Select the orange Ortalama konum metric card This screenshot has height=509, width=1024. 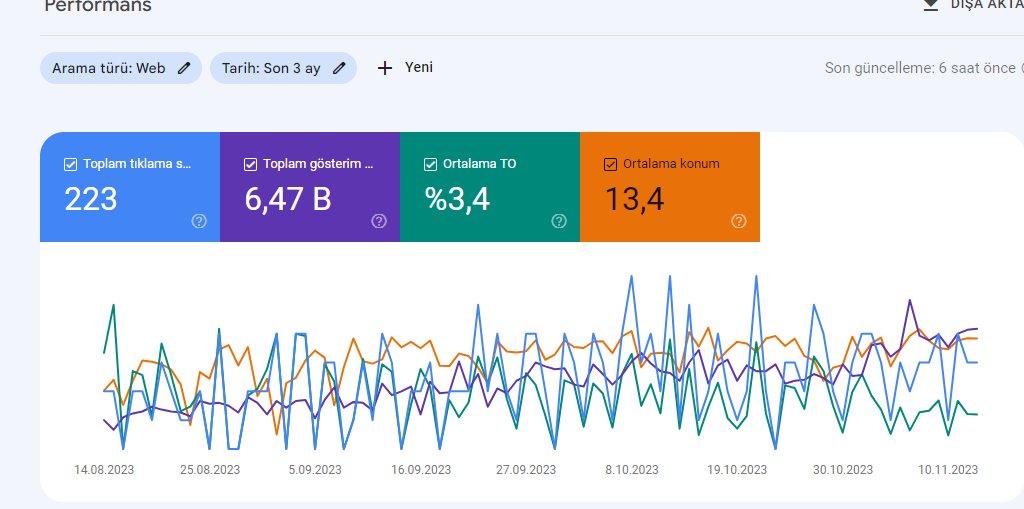(670, 187)
